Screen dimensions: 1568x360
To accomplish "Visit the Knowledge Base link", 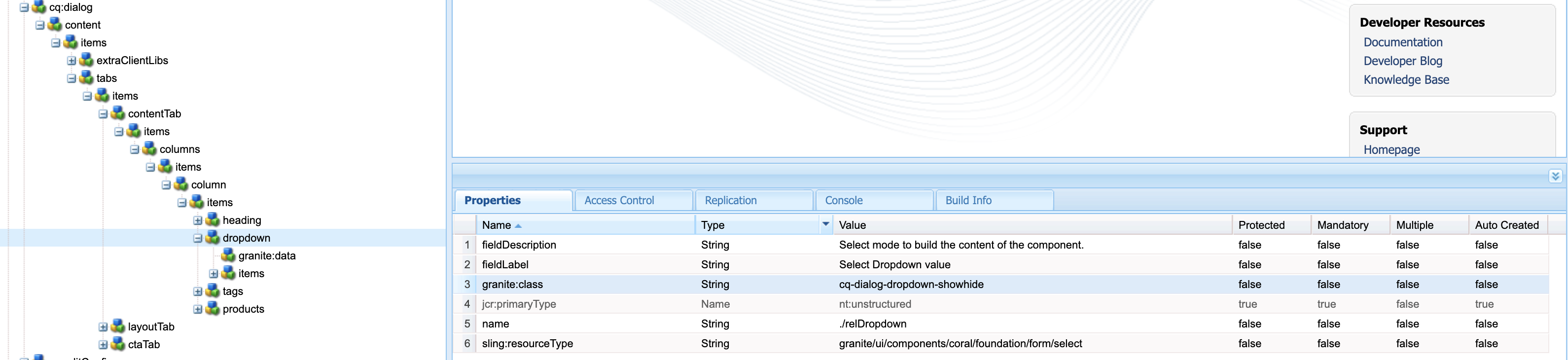I will 1405,80.
